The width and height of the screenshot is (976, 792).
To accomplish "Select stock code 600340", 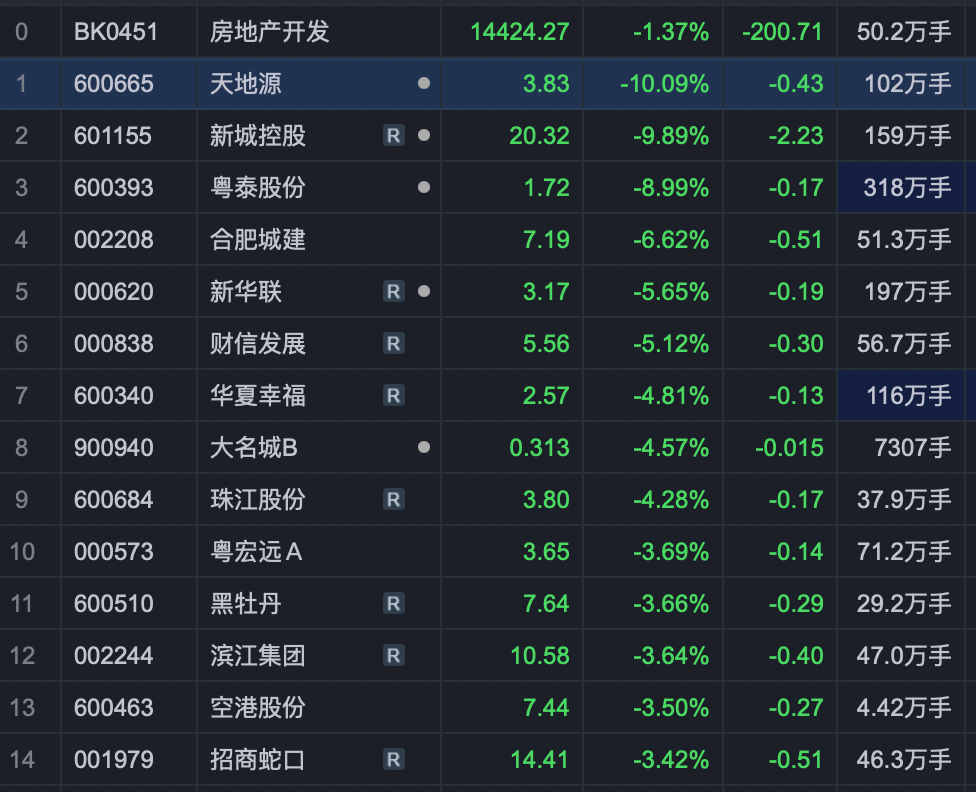I will (x=113, y=395).
